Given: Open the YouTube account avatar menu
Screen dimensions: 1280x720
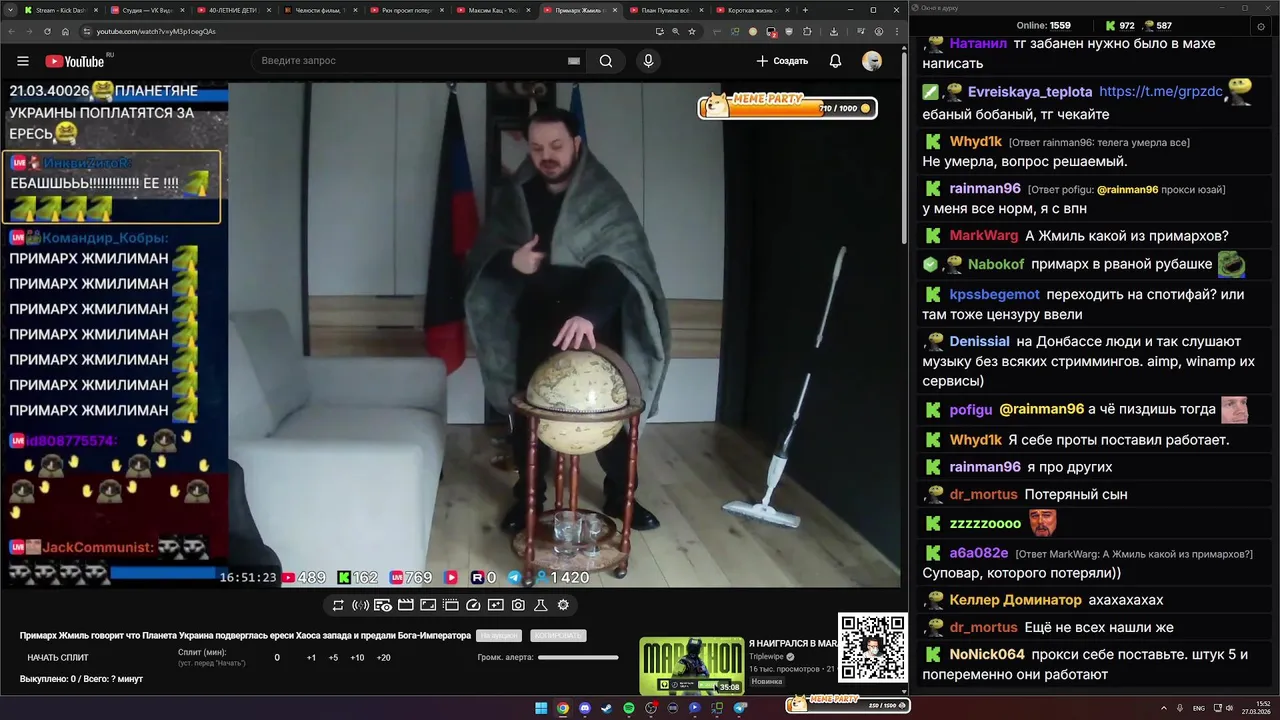Looking at the screenshot, I should 872,61.
